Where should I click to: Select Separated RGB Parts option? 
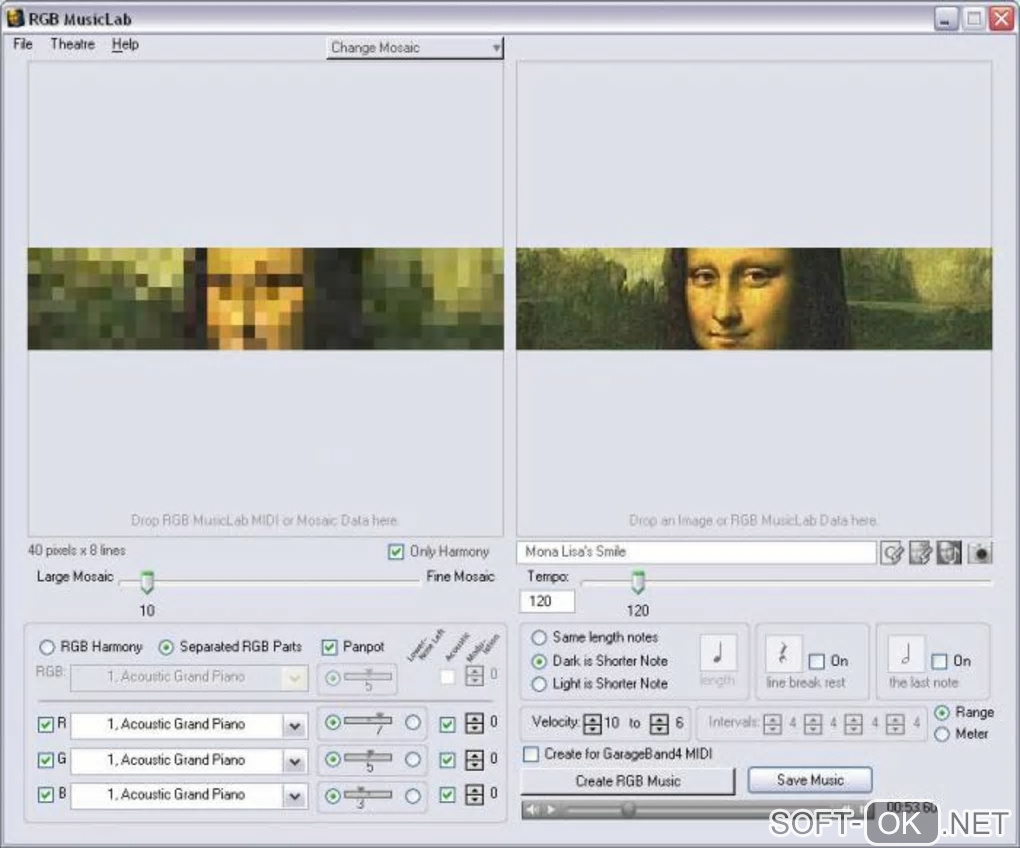166,647
